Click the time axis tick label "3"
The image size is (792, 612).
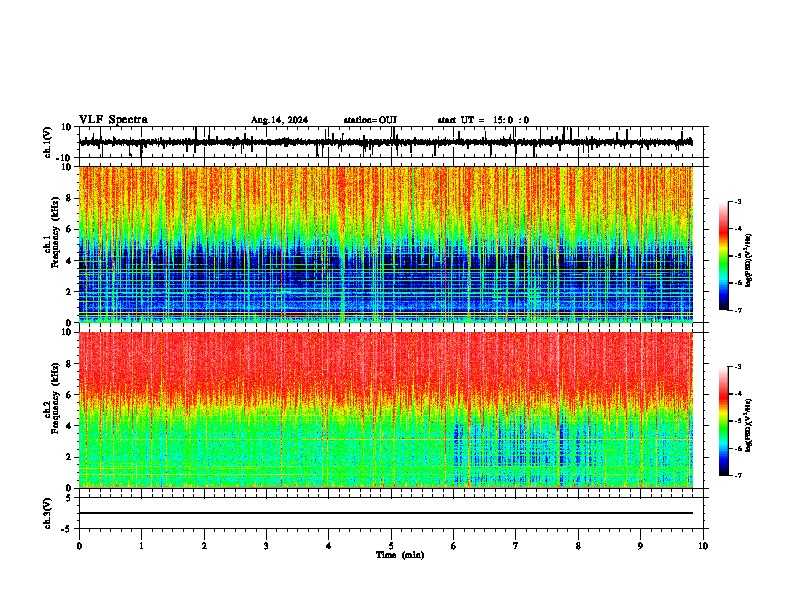click(x=266, y=546)
